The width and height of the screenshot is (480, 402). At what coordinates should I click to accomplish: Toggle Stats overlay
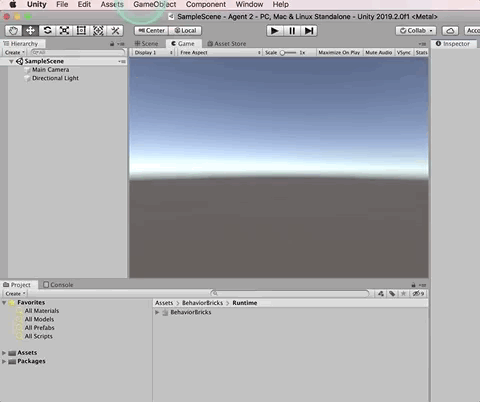(x=421, y=53)
